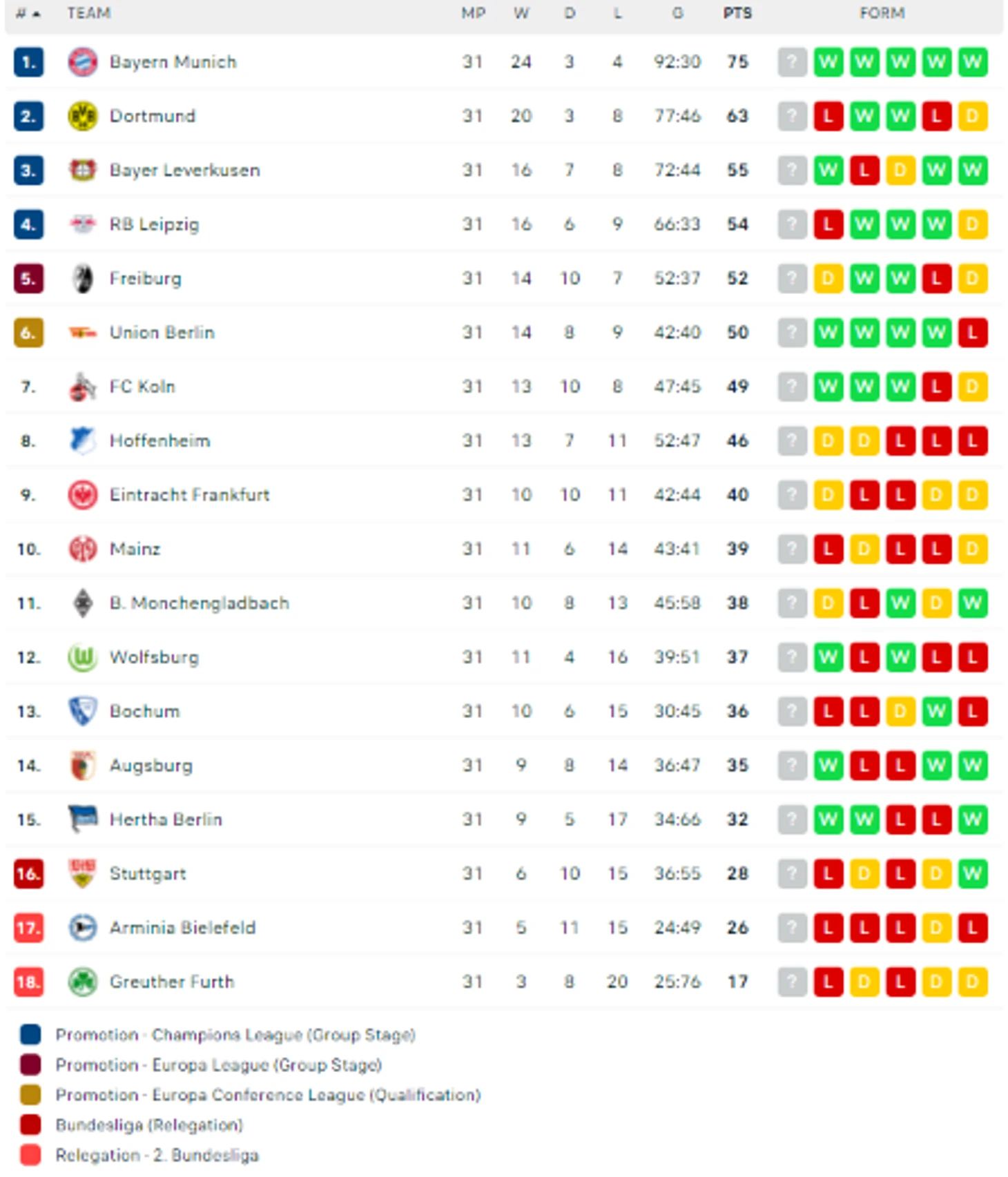Click the Freiburg club logo
The width and height of the screenshot is (1008, 1177).
pos(82,278)
